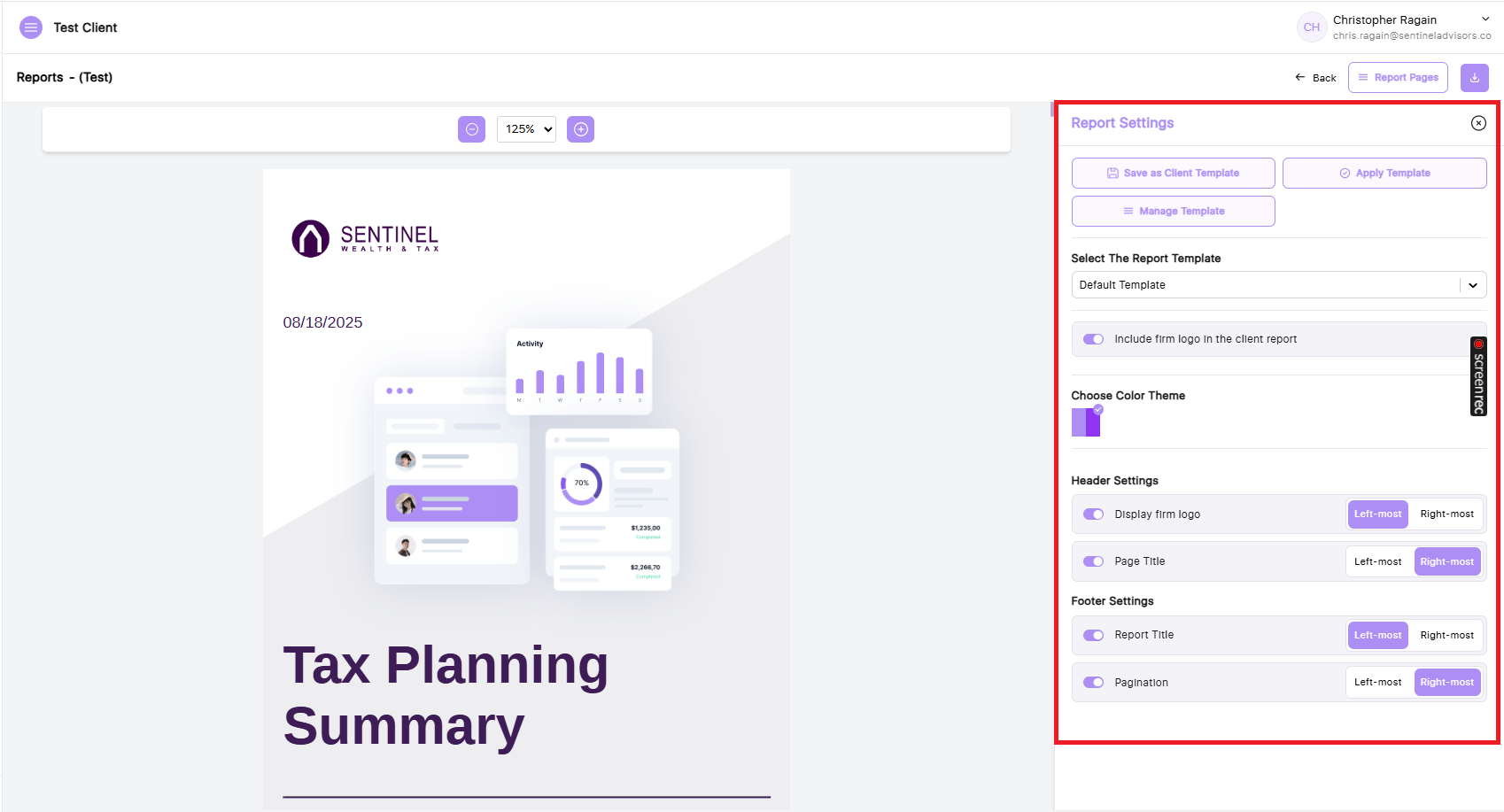1504x812 pixels.
Task: Click the Header Settings label
Action: (x=1114, y=481)
